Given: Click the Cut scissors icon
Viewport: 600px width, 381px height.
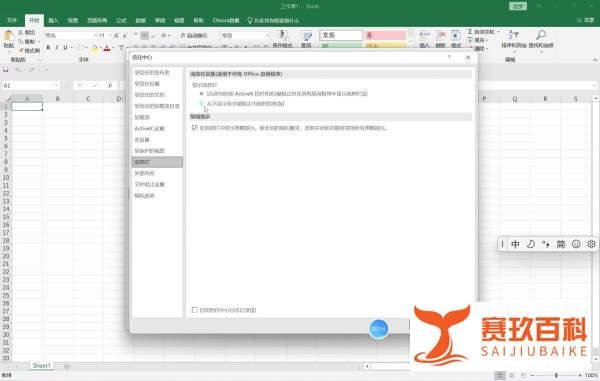Looking at the screenshot, I should point(21,33).
